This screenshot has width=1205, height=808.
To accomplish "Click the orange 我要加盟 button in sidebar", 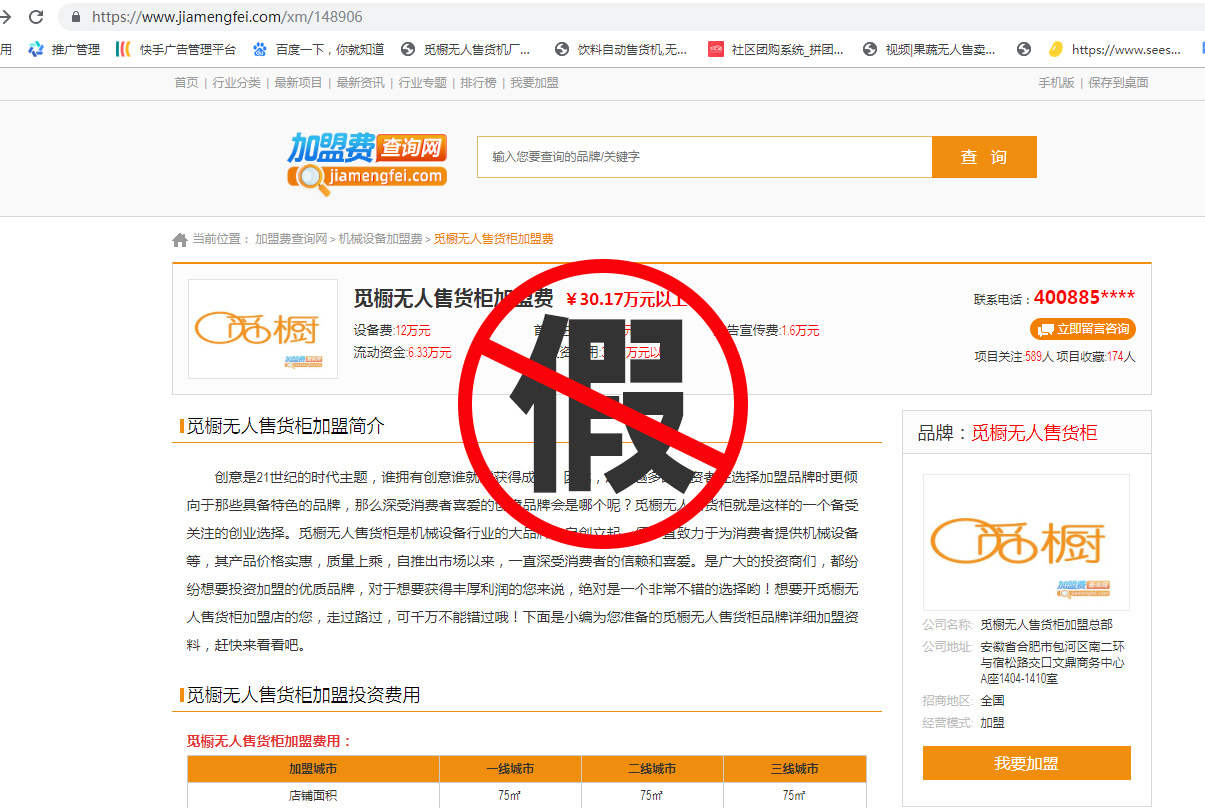I will 1026,763.
